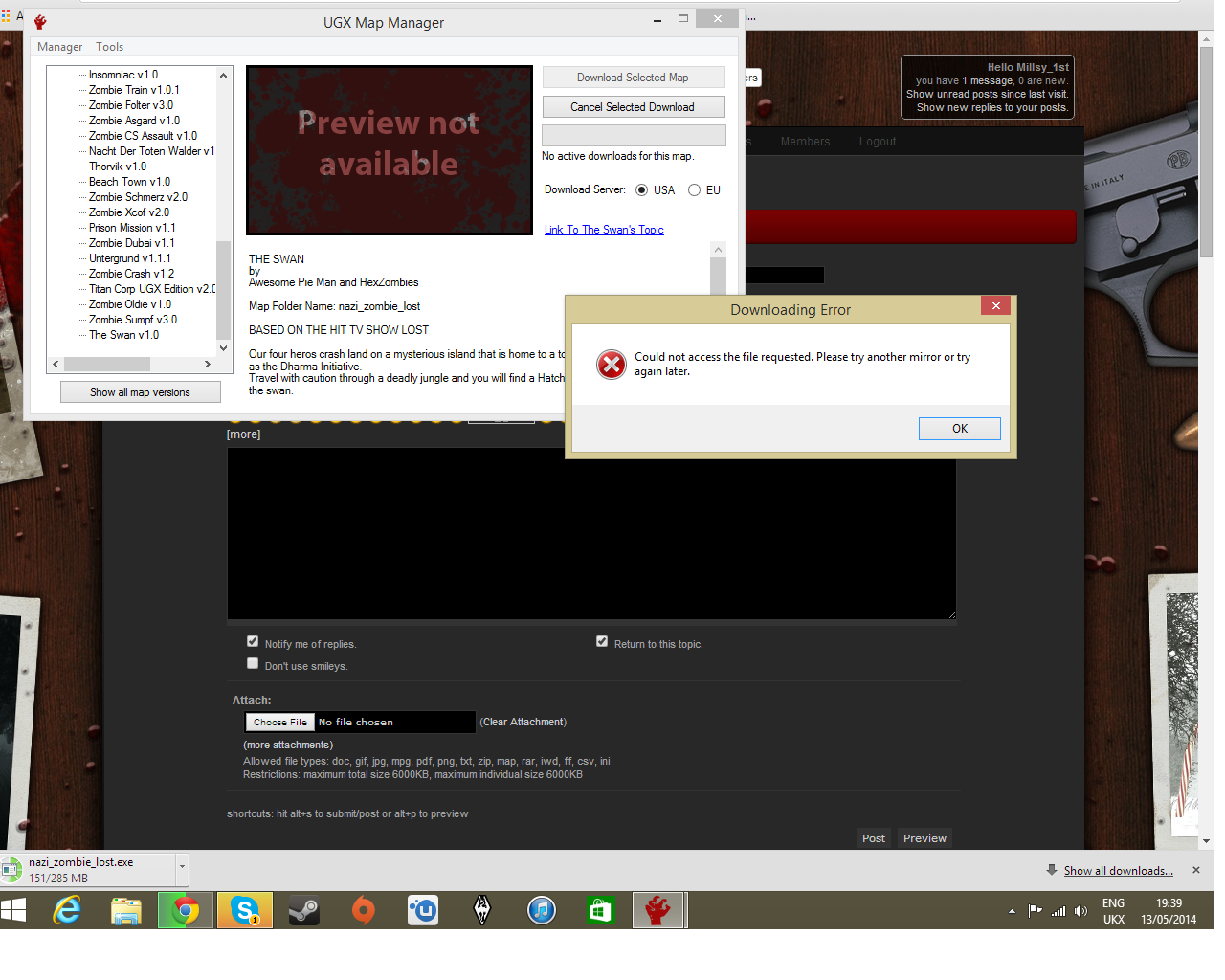This screenshot has width=1225, height=980.
Task: Click map list scroll-up arrow
Action: pos(224,76)
